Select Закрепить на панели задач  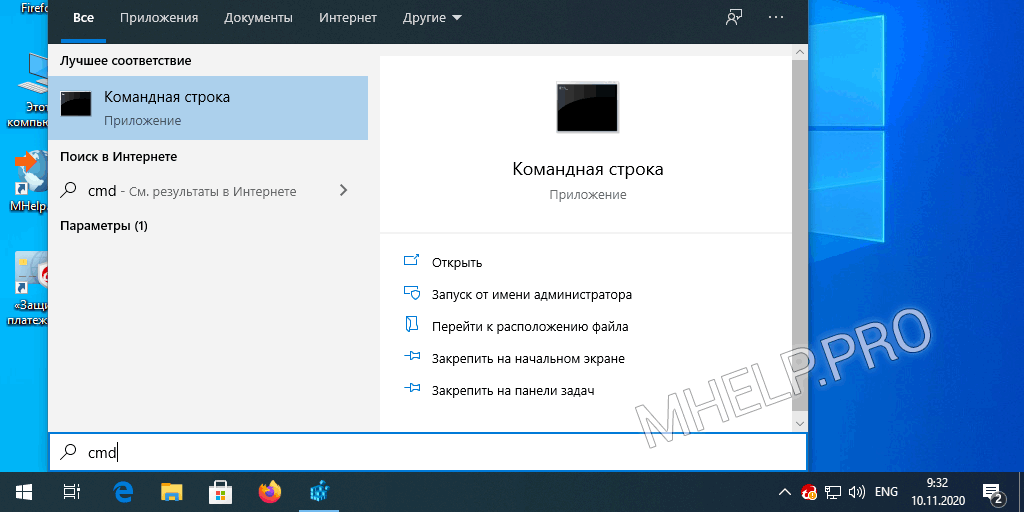click(513, 391)
